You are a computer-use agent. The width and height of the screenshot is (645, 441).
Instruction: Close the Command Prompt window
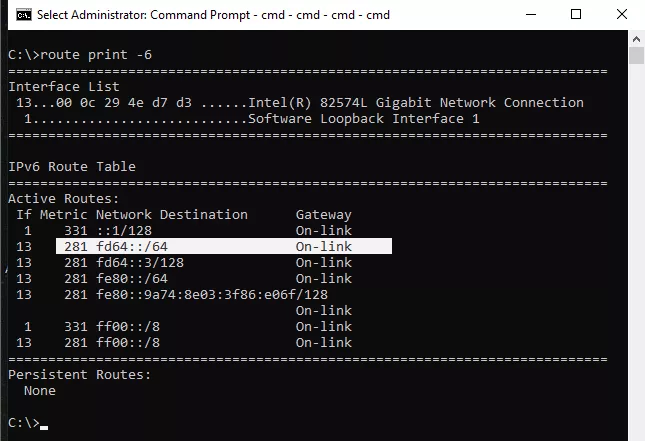[622, 14]
